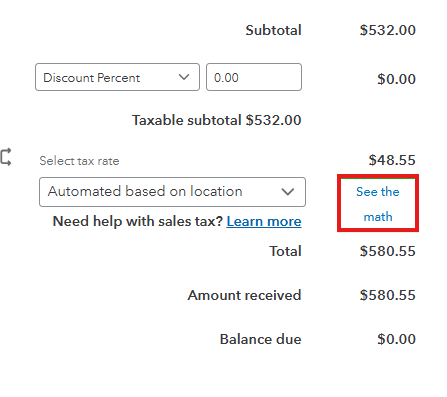
Task: Click the Balance due label
Action: pyautogui.click(x=261, y=339)
